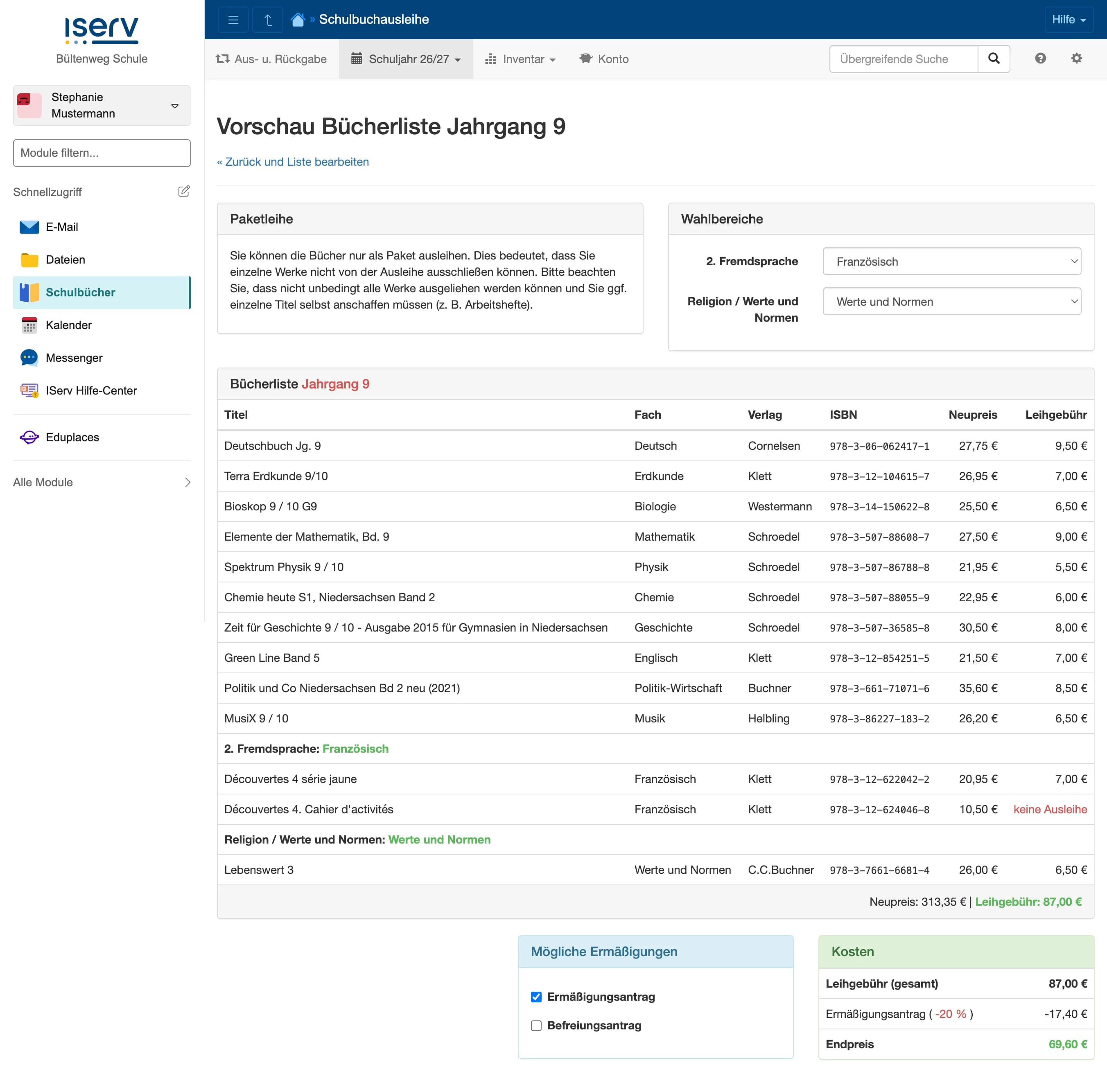The image size is (1107, 1092).
Task: Open Schuljahr 26/27 menu
Action: pos(406,59)
